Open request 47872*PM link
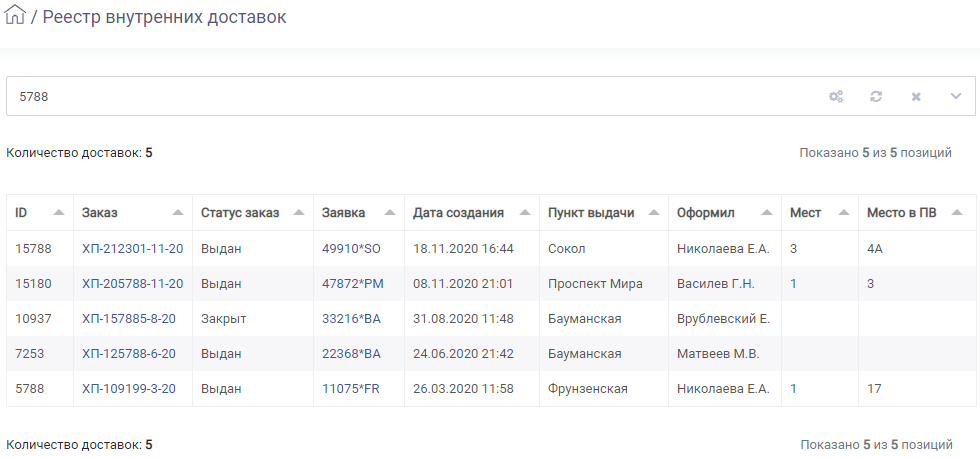Image resolution: width=980 pixels, height=459 pixels. click(x=352, y=284)
